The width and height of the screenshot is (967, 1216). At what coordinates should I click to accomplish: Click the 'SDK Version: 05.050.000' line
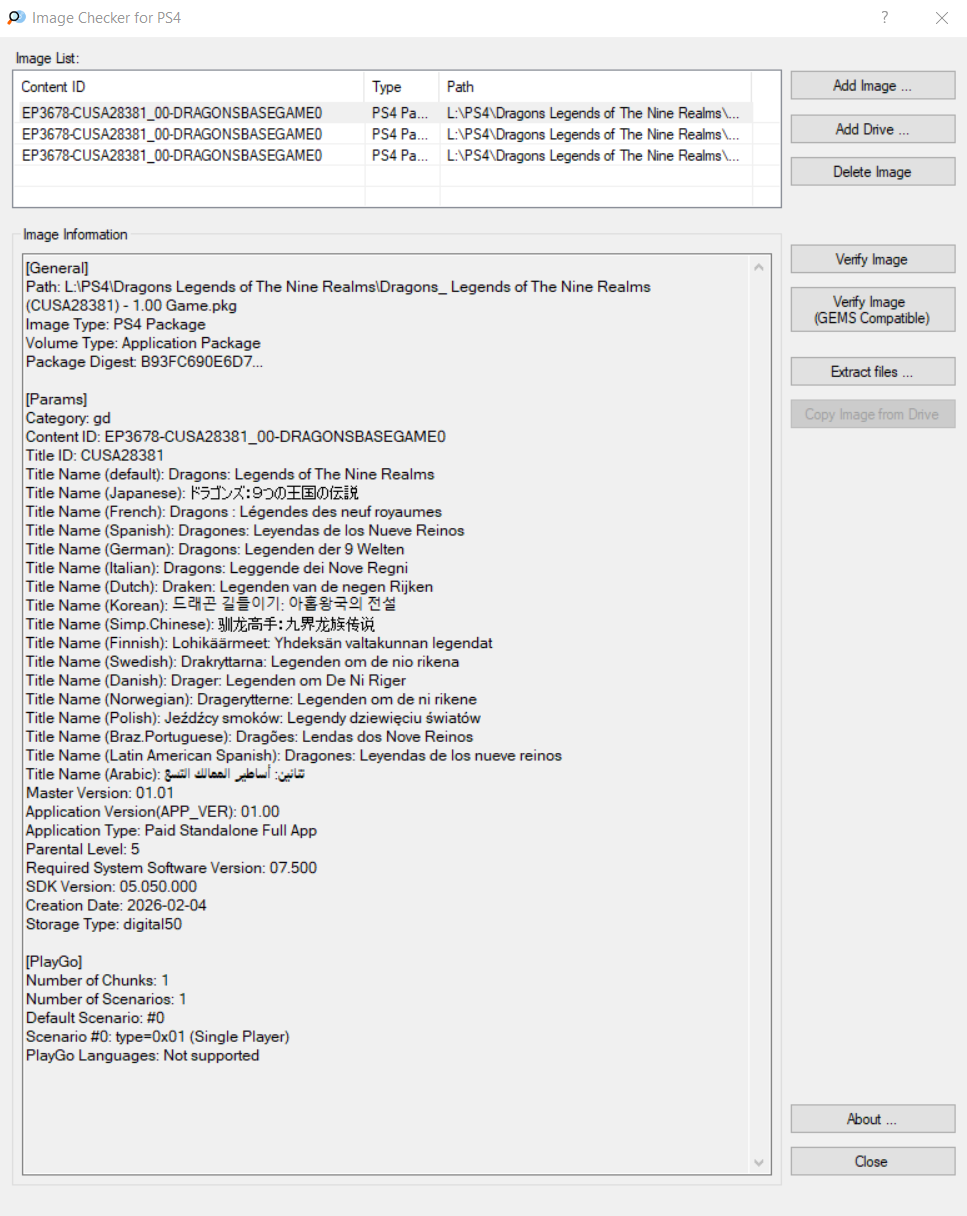(111, 887)
